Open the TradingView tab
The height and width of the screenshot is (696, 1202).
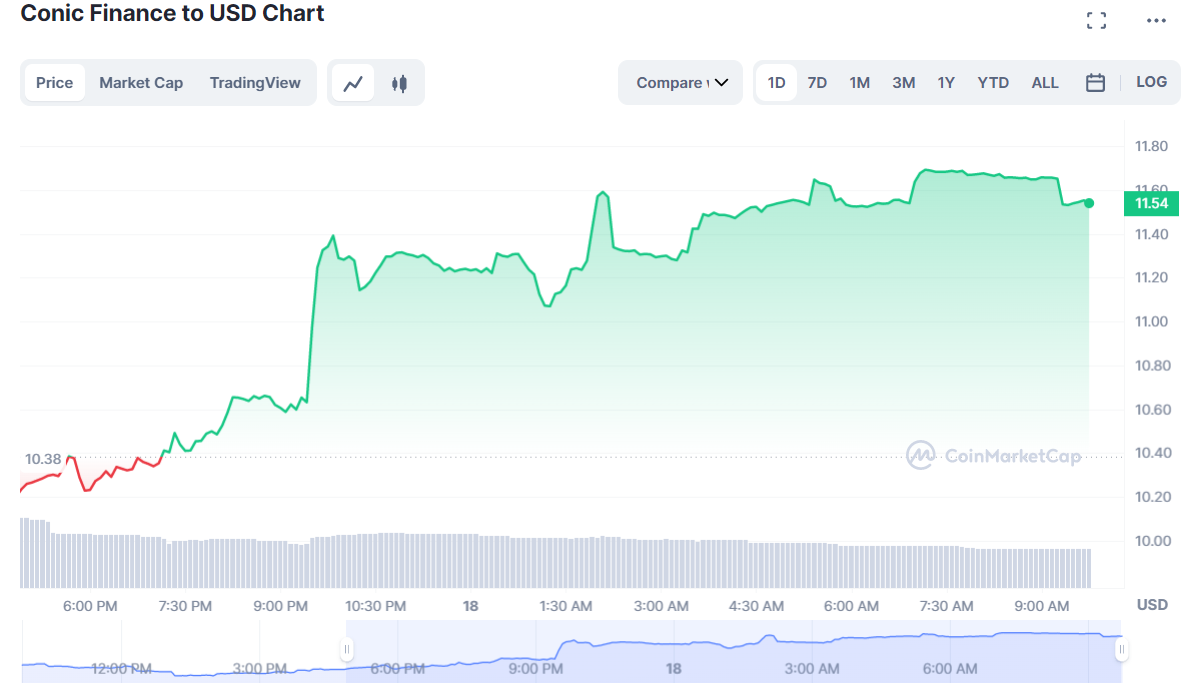point(255,83)
